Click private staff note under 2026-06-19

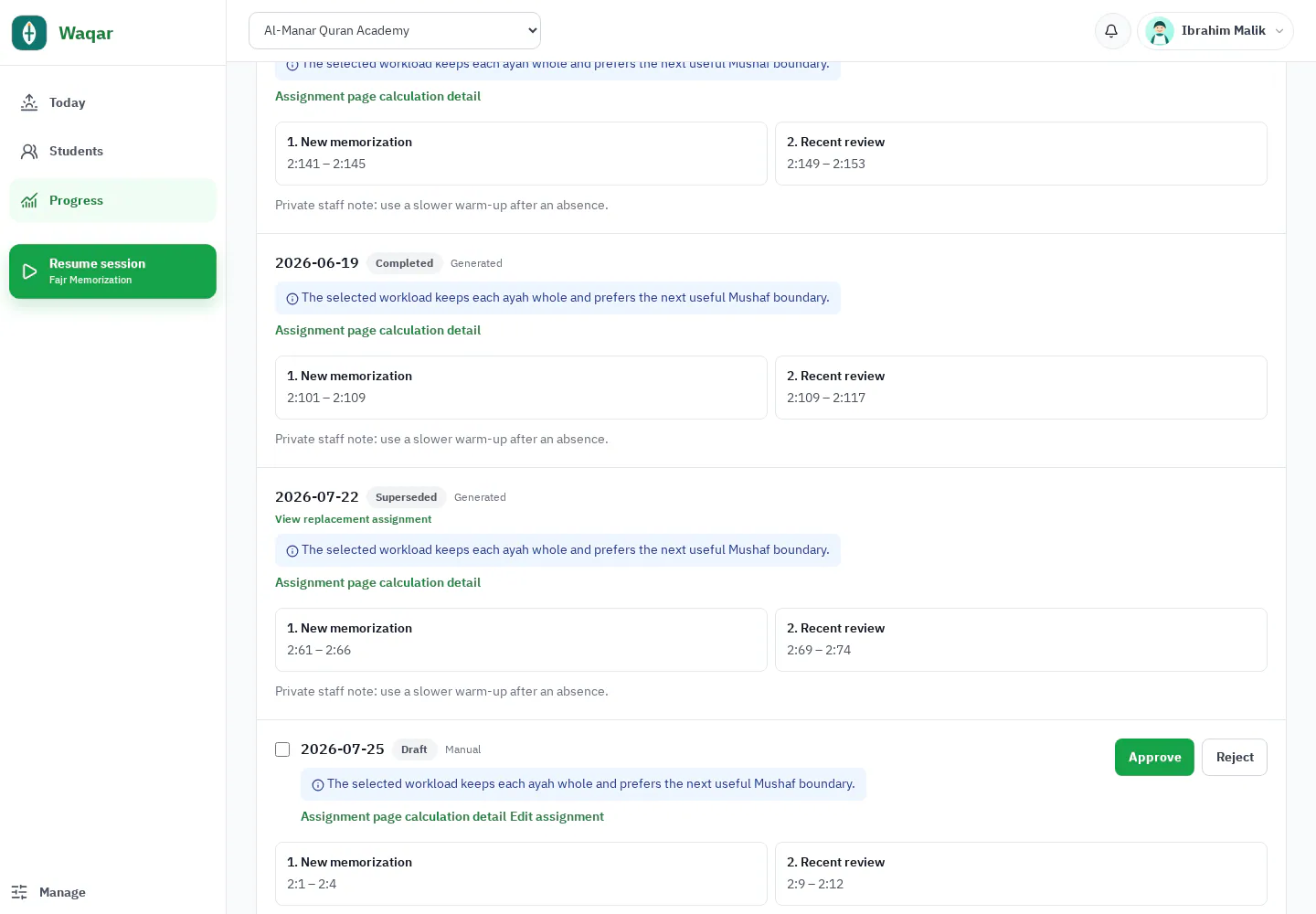coord(441,440)
